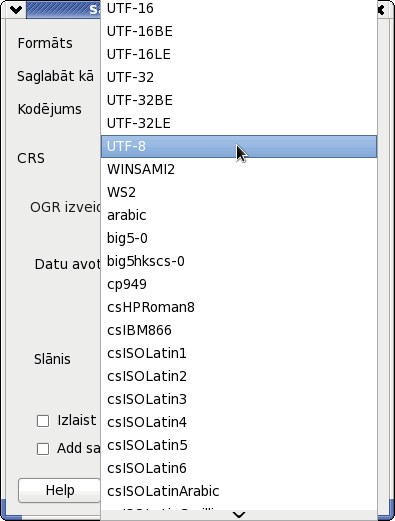Pick the UTF-16BE encoding entry
The width and height of the screenshot is (395, 521).
(239, 32)
